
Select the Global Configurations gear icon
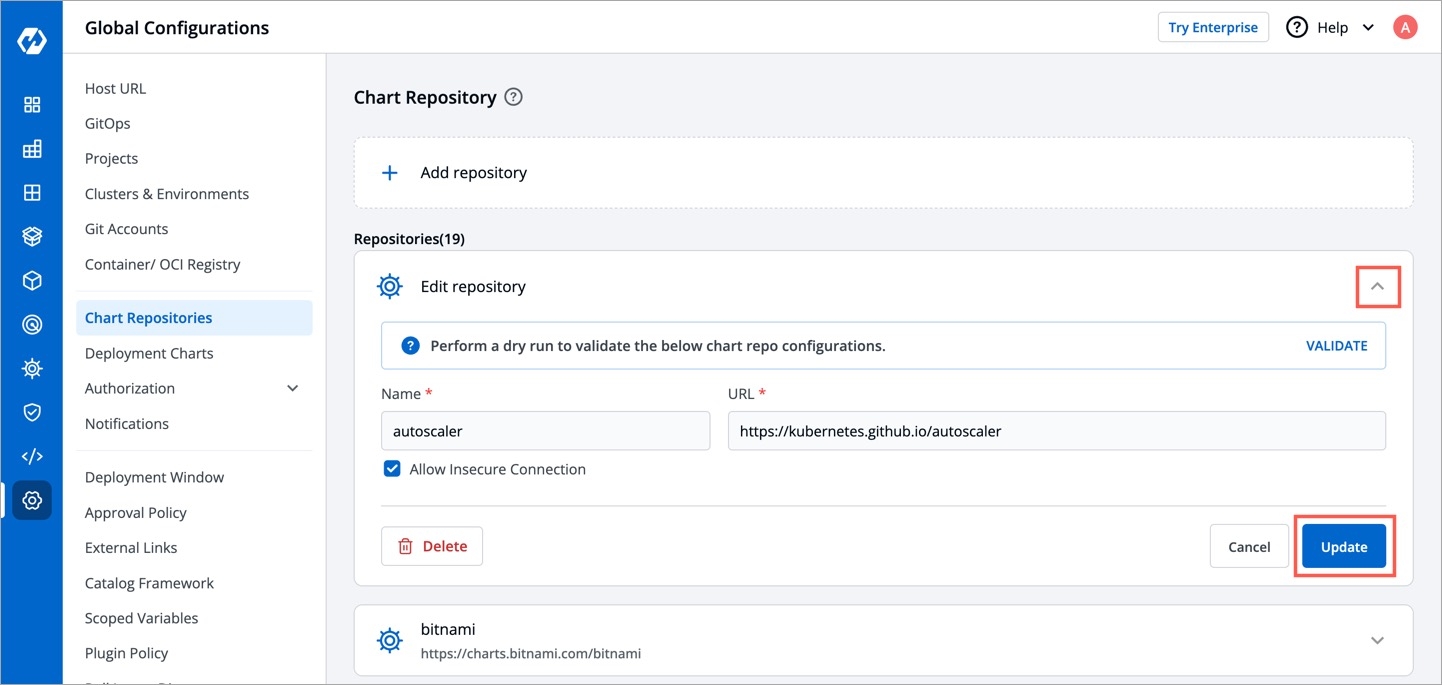pos(32,500)
